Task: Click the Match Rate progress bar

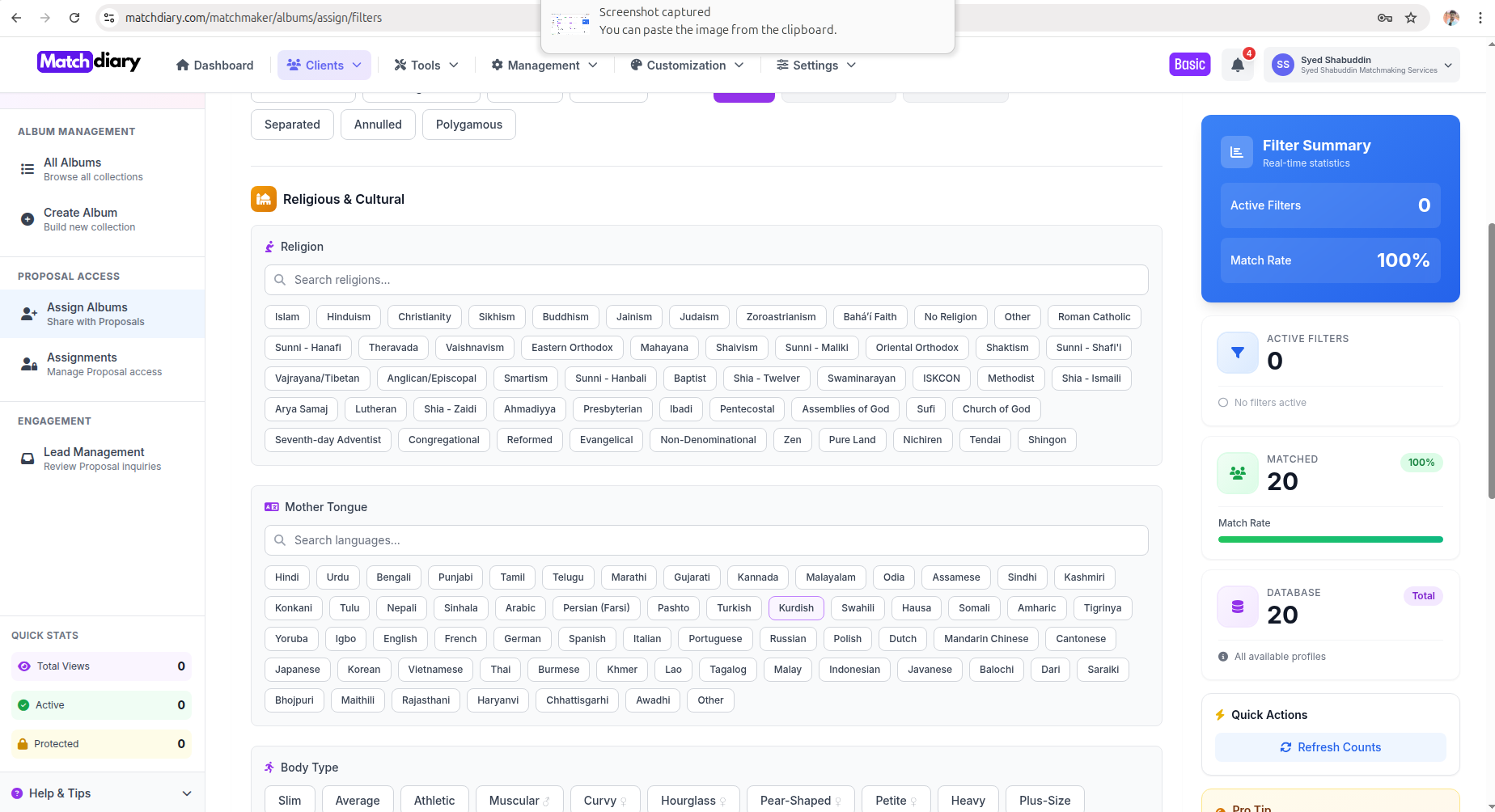Action: pyautogui.click(x=1329, y=539)
